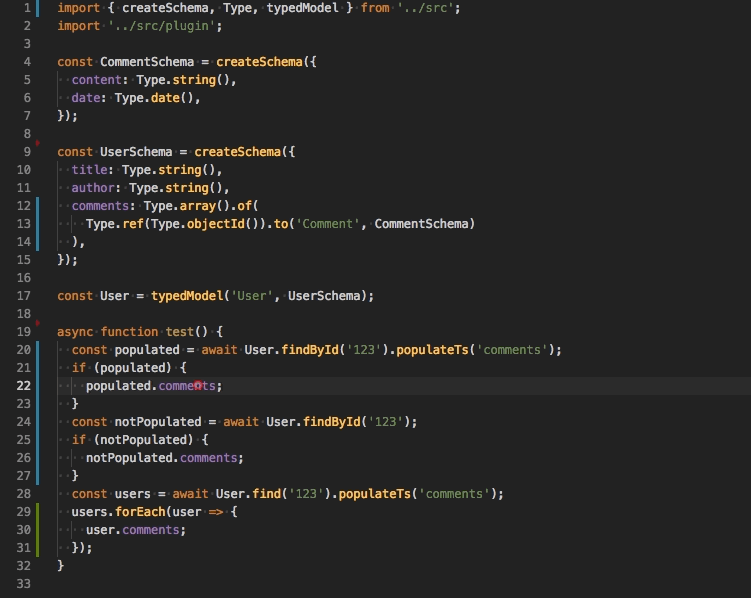Click 'populateTs' call on line 20
751x598 pixels.
point(432,350)
